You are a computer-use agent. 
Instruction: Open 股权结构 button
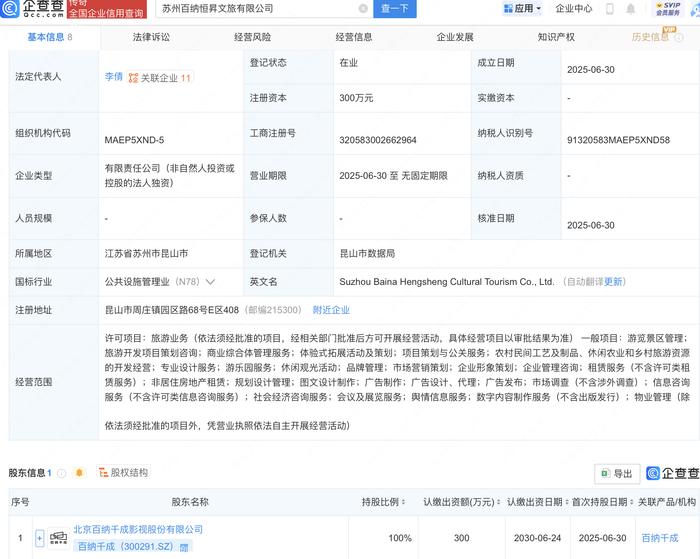coord(124,472)
